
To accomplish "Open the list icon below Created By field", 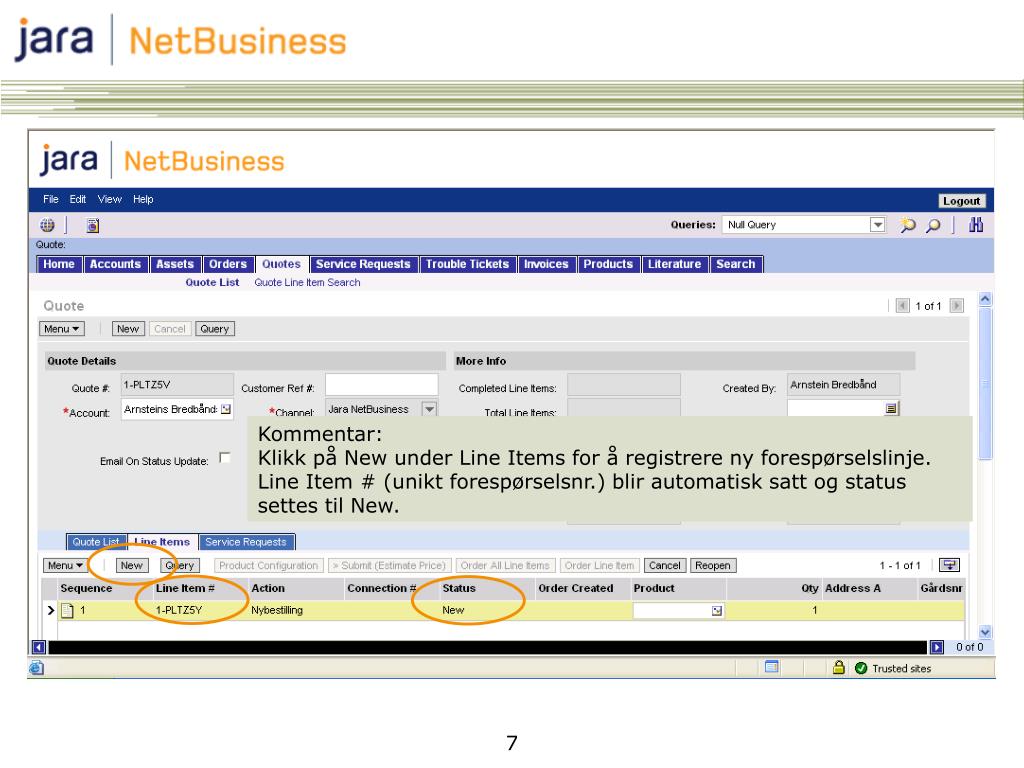I will (x=891, y=409).
